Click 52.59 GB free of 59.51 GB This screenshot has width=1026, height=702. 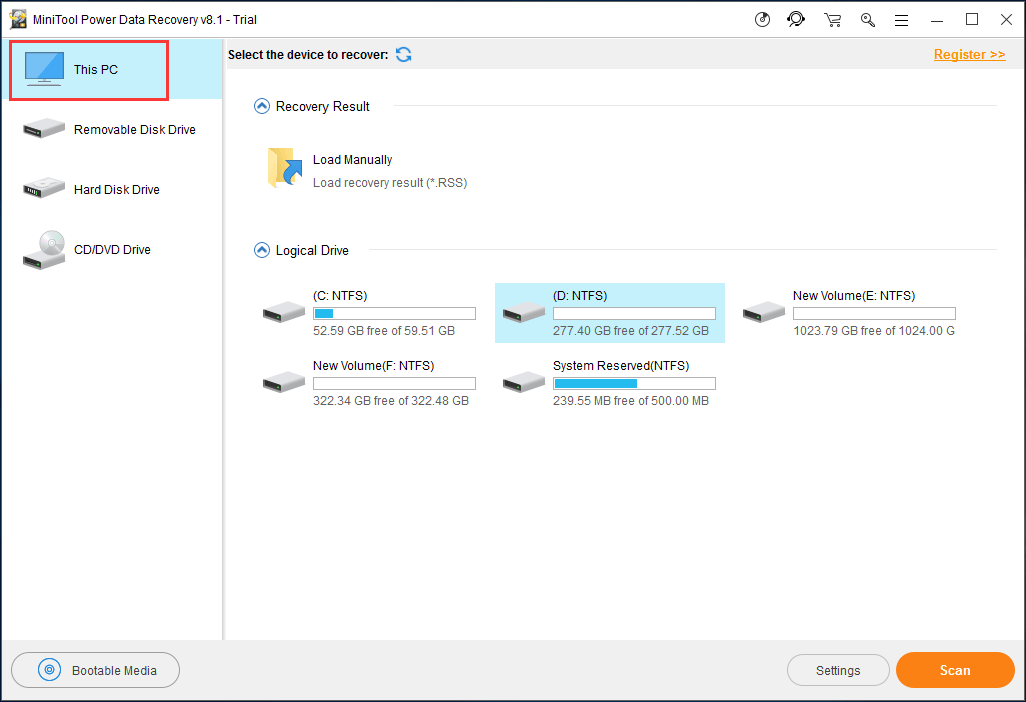pos(384,330)
